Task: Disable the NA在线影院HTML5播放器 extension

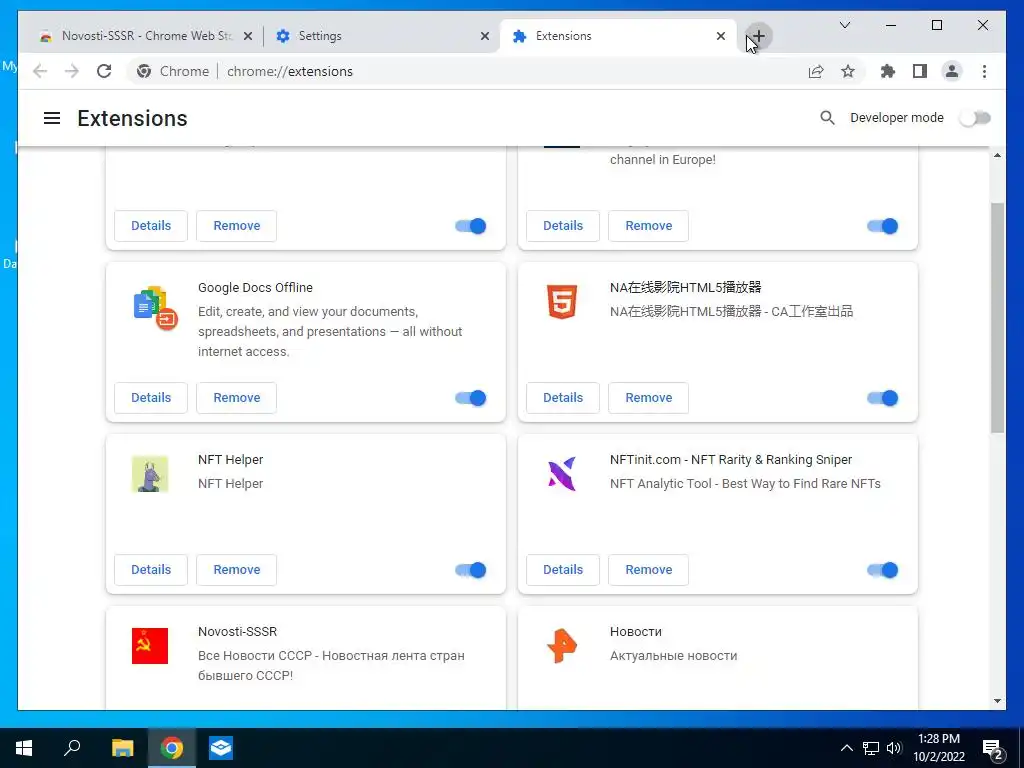Action: (883, 398)
